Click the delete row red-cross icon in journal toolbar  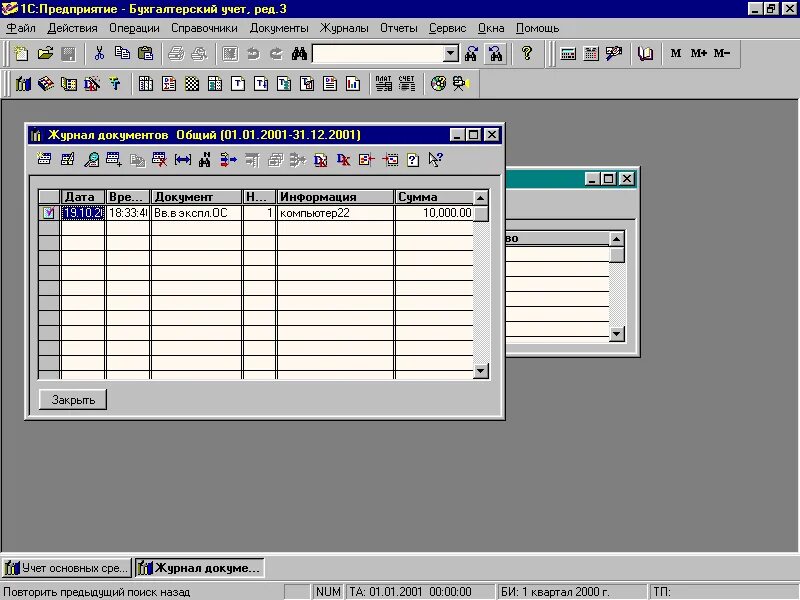pos(160,160)
